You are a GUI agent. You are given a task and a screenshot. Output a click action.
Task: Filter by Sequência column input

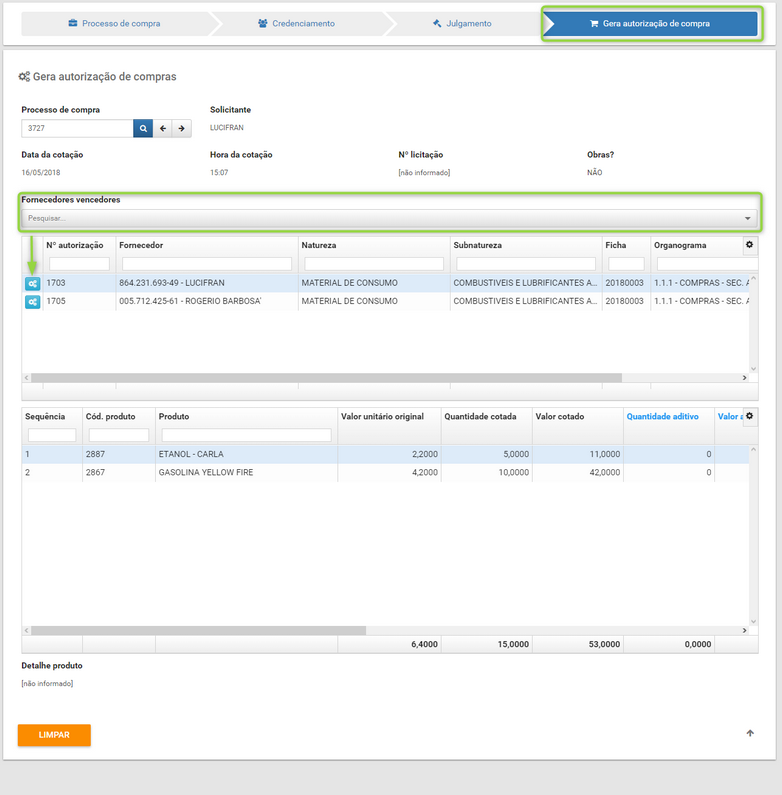click(52, 435)
